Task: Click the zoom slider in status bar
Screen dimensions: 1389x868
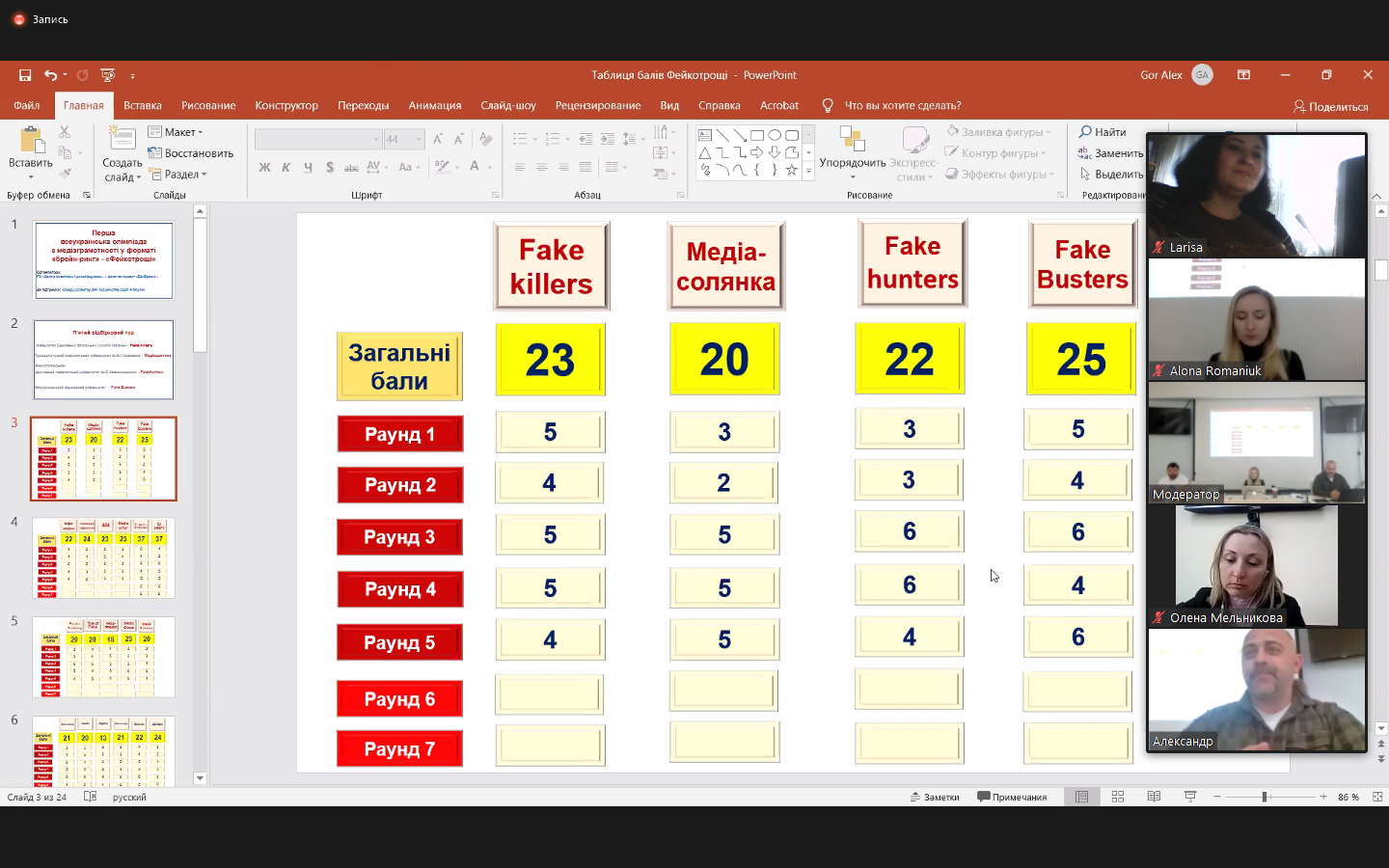Action: (x=1265, y=797)
